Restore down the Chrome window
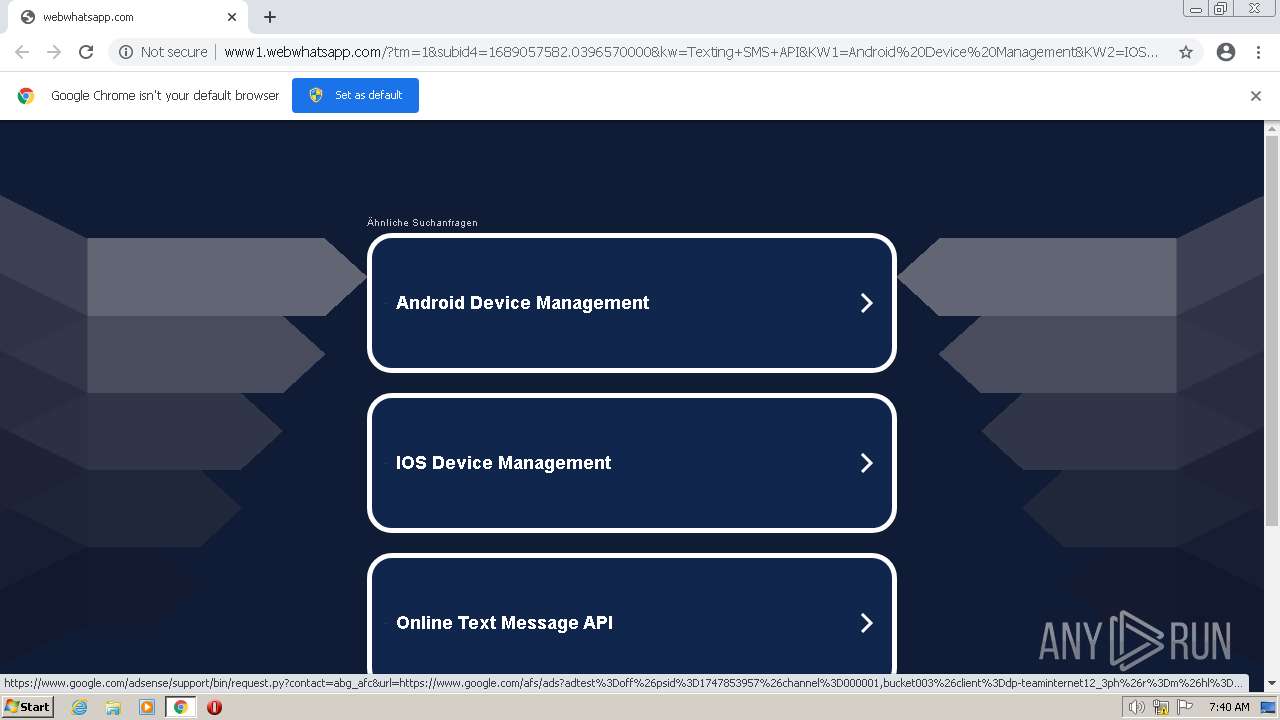The width and height of the screenshot is (1280, 720). pos(1221,9)
